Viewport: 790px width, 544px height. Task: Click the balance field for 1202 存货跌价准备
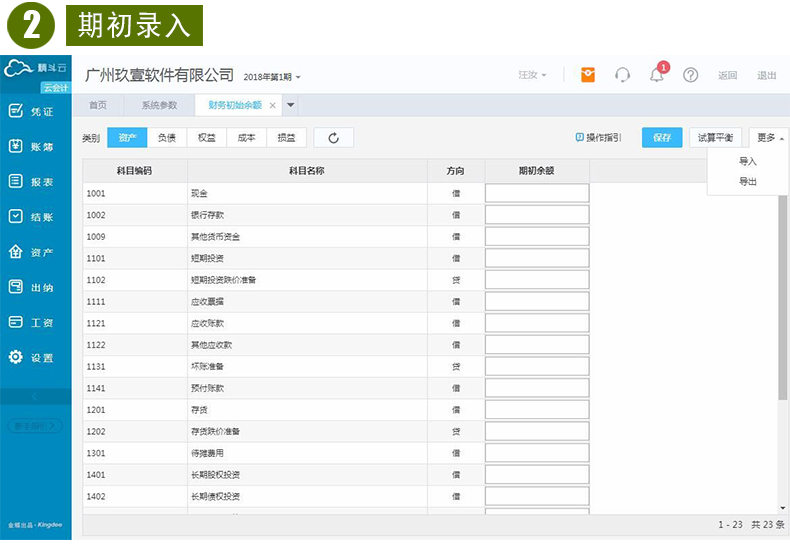click(537, 432)
